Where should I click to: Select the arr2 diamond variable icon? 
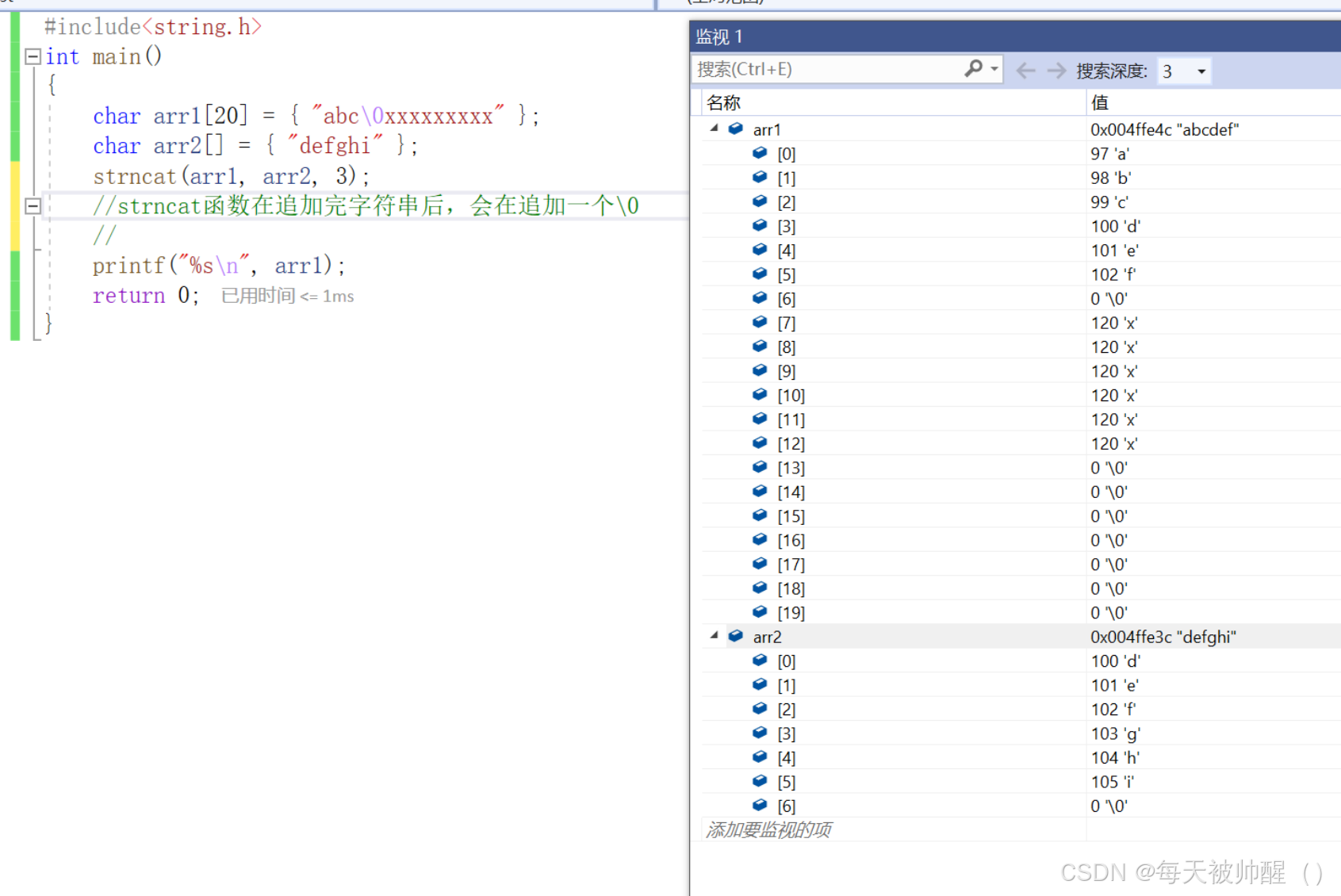point(734,635)
